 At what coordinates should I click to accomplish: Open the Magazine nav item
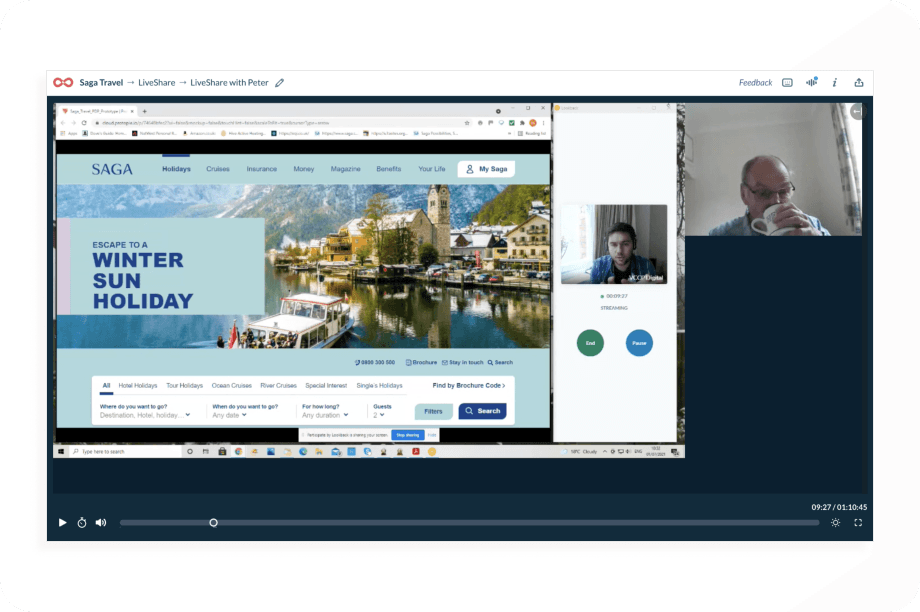pos(346,169)
